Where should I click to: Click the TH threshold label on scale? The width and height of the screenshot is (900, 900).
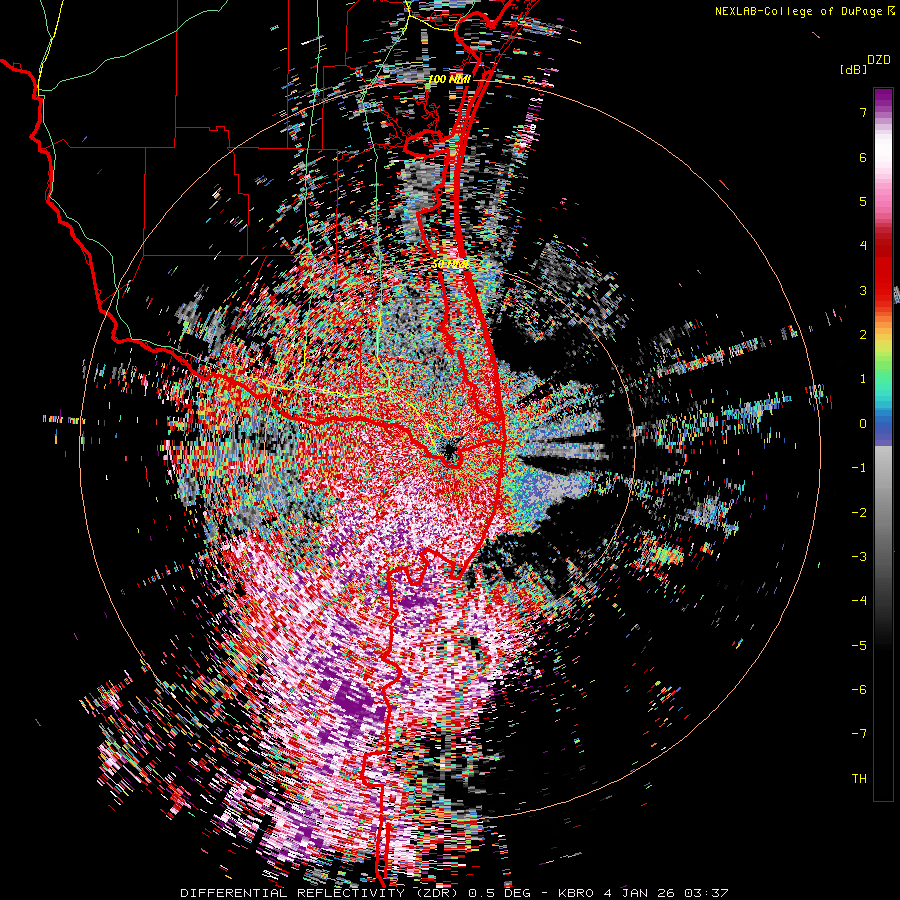click(859, 779)
